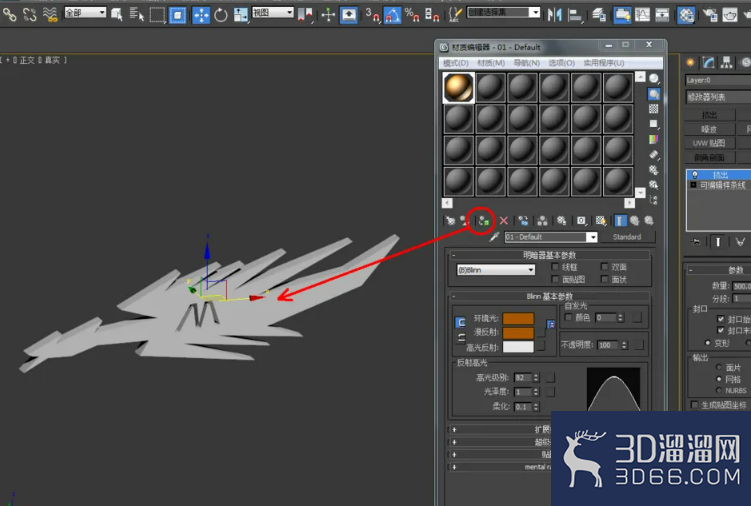This screenshot has height=506, width=751.
Task: Click Material ID Channel icon
Action: click(x=581, y=221)
